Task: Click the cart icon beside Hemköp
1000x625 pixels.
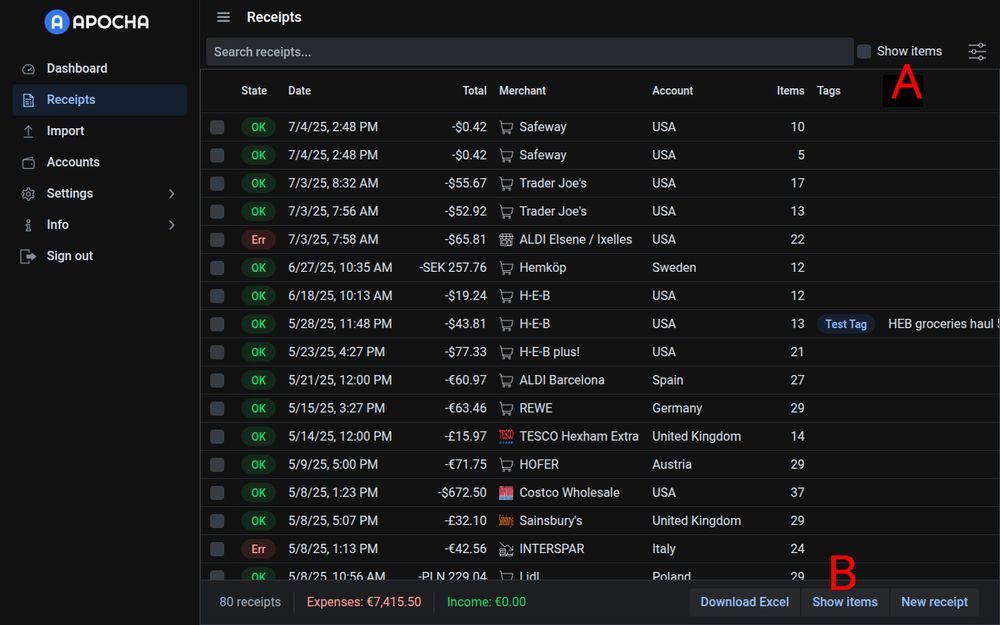Action: click(x=506, y=268)
